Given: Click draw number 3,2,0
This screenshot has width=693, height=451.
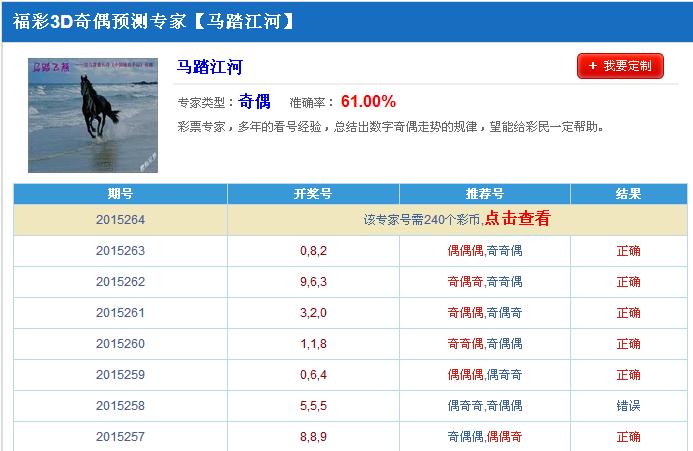Looking at the screenshot, I should [x=313, y=313].
